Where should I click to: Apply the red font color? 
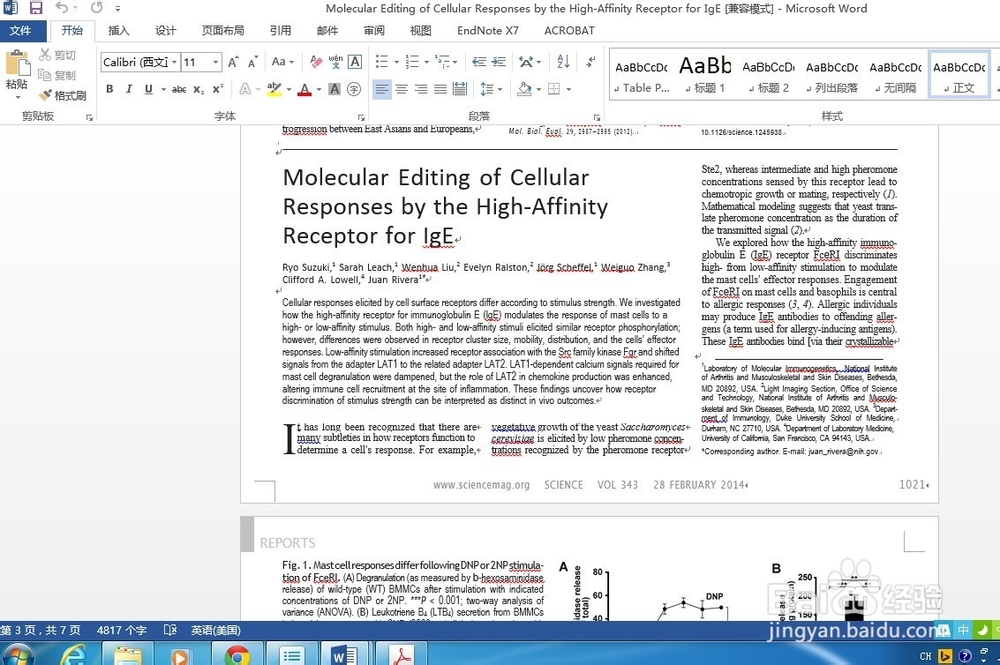304,89
